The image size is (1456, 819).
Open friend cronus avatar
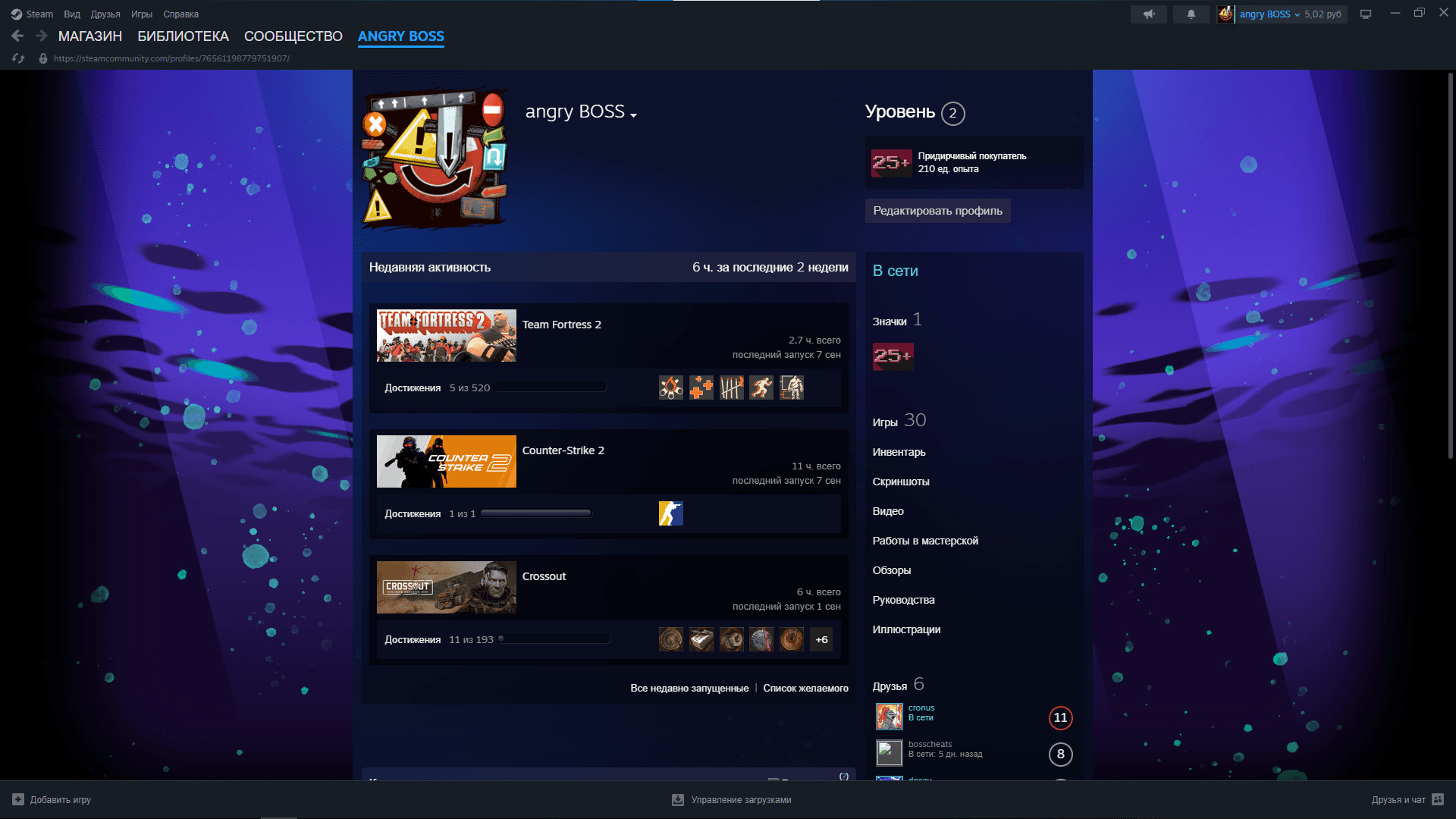(890, 716)
